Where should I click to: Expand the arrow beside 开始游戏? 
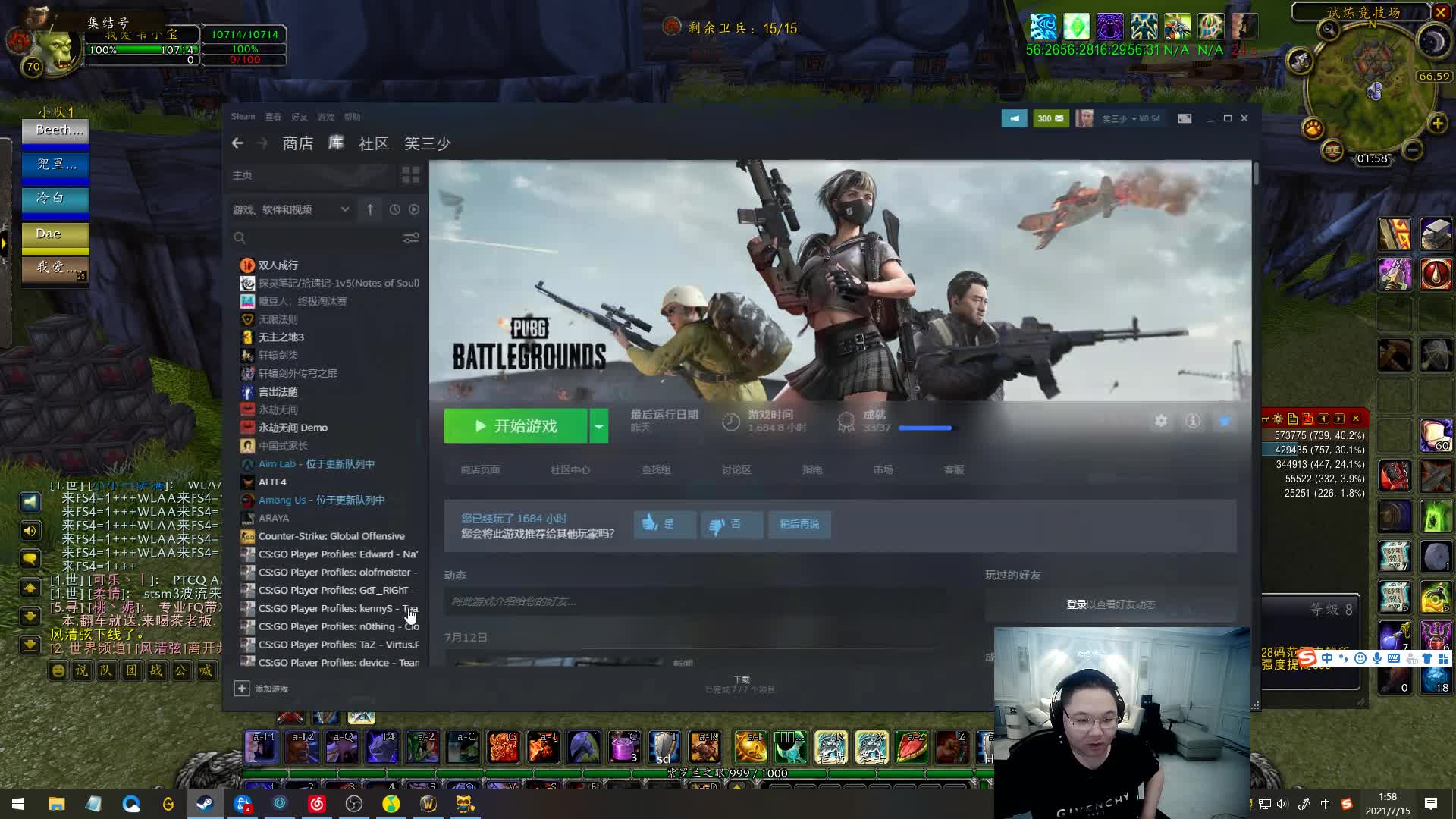599,426
